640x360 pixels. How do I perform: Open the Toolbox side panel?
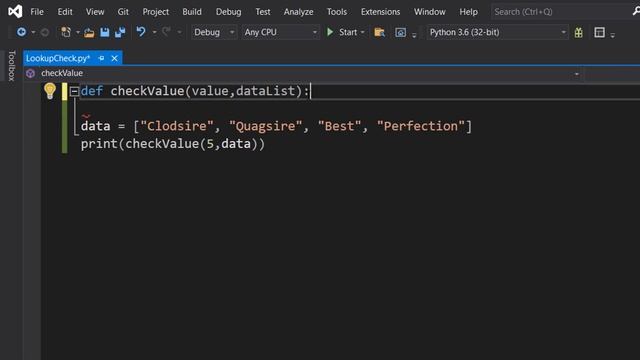click(12, 66)
